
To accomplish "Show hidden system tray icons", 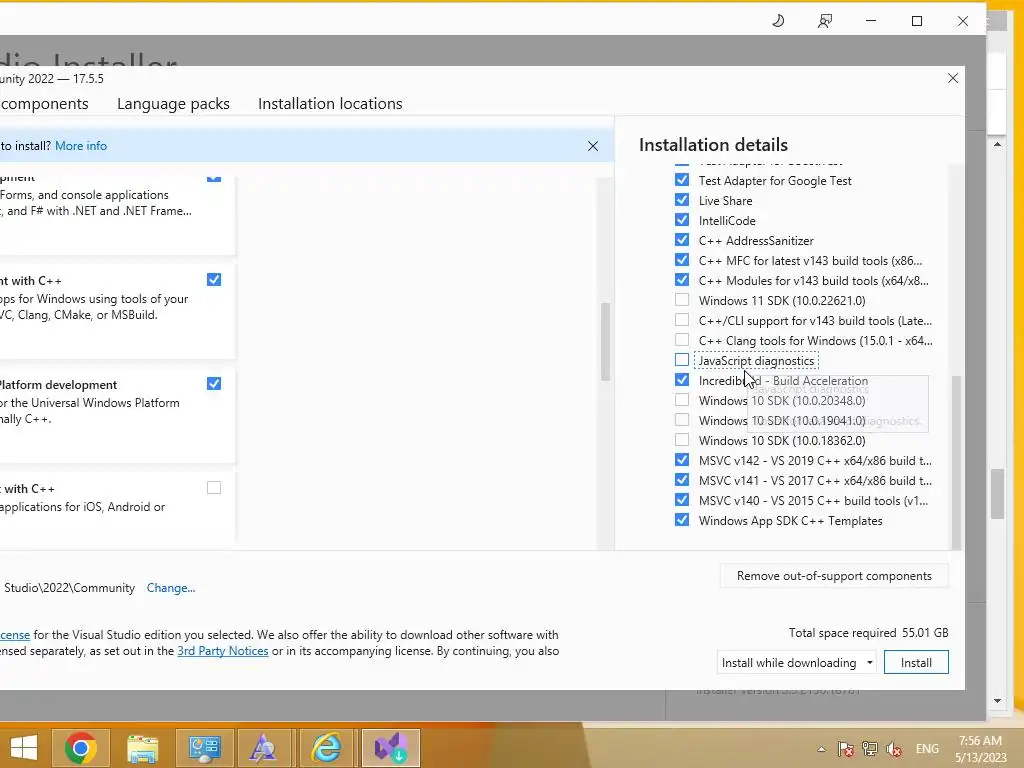I will click(x=822, y=749).
